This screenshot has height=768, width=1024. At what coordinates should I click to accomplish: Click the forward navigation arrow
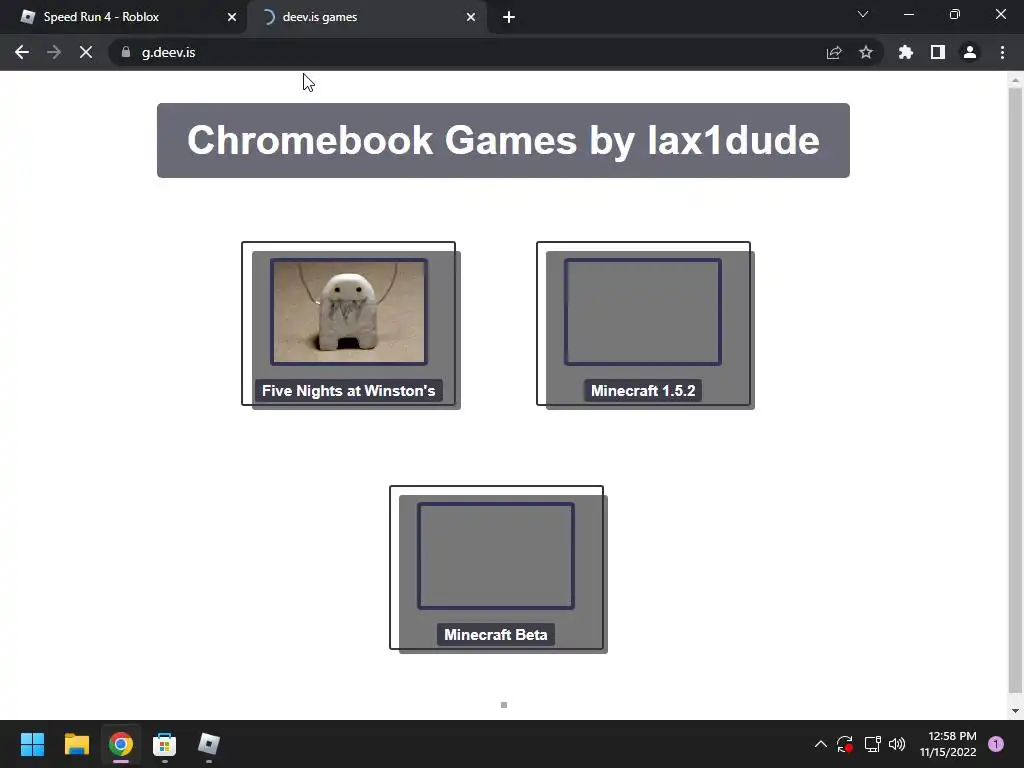tap(54, 52)
